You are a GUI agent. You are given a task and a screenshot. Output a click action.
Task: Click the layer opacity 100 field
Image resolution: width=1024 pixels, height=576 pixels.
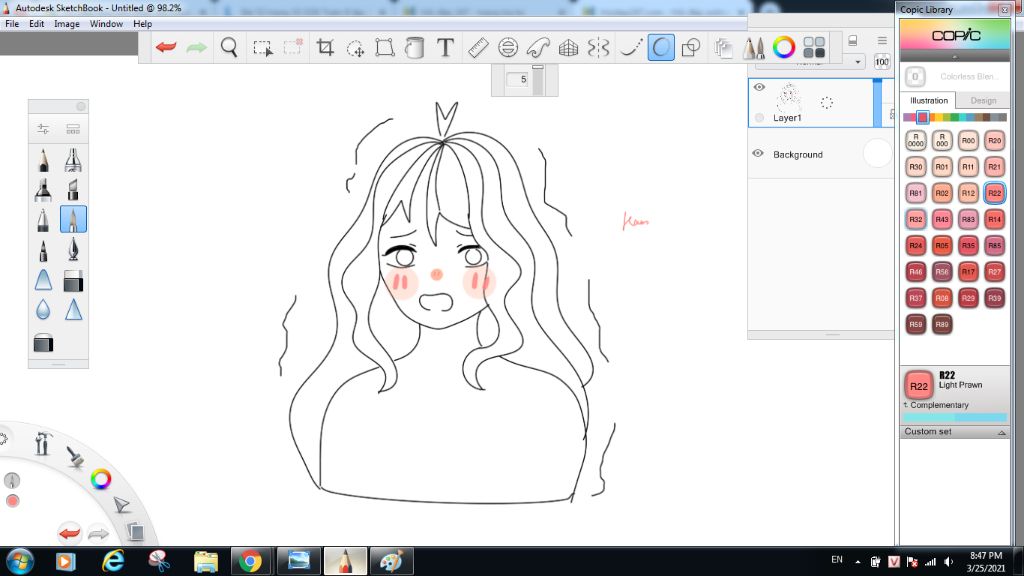[882, 62]
